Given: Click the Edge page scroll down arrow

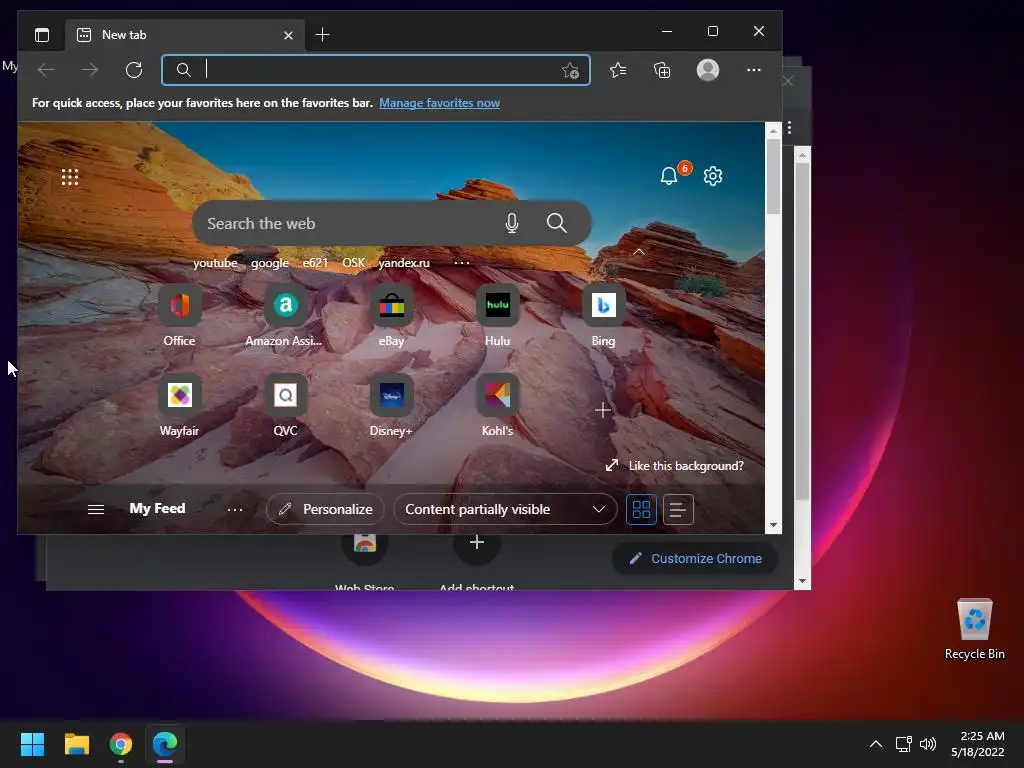Looking at the screenshot, I should (773, 525).
